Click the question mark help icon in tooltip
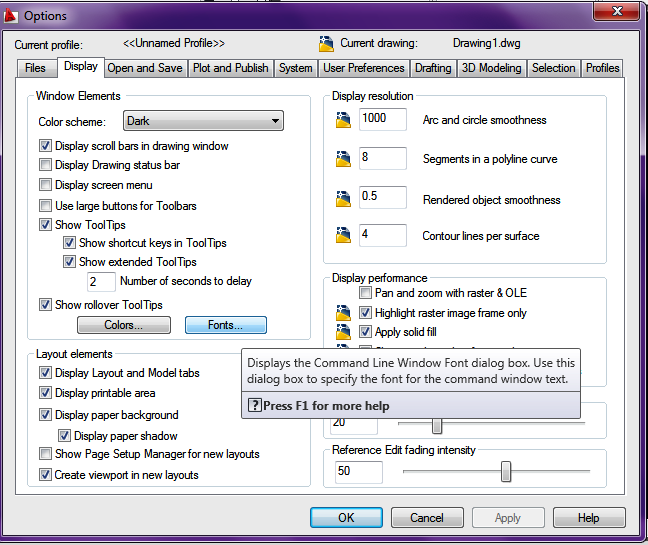The height and width of the screenshot is (545, 648). pos(255,405)
